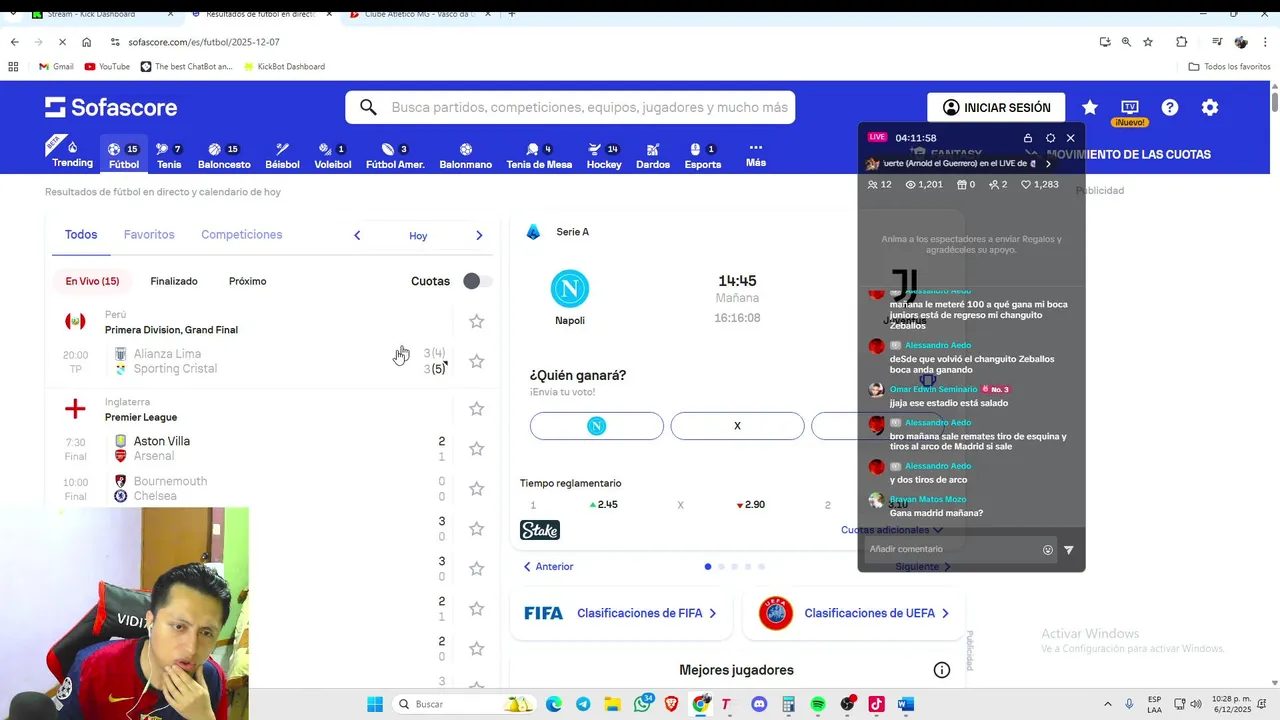1280x720 pixels.
Task: Open the Tenis de Mesa sport icon
Action: pyautogui.click(x=539, y=155)
